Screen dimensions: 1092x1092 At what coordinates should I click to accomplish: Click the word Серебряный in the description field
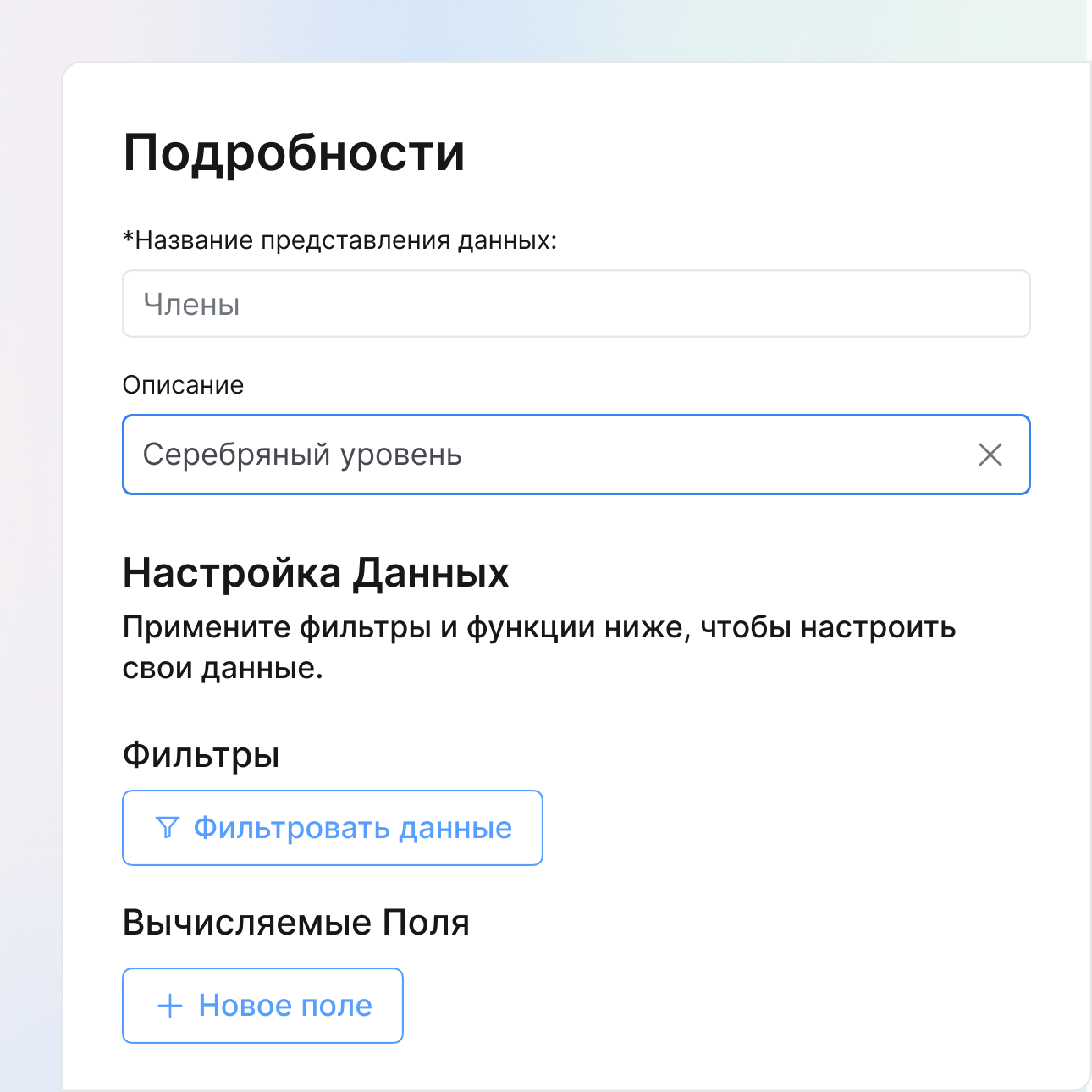tap(236, 455)
